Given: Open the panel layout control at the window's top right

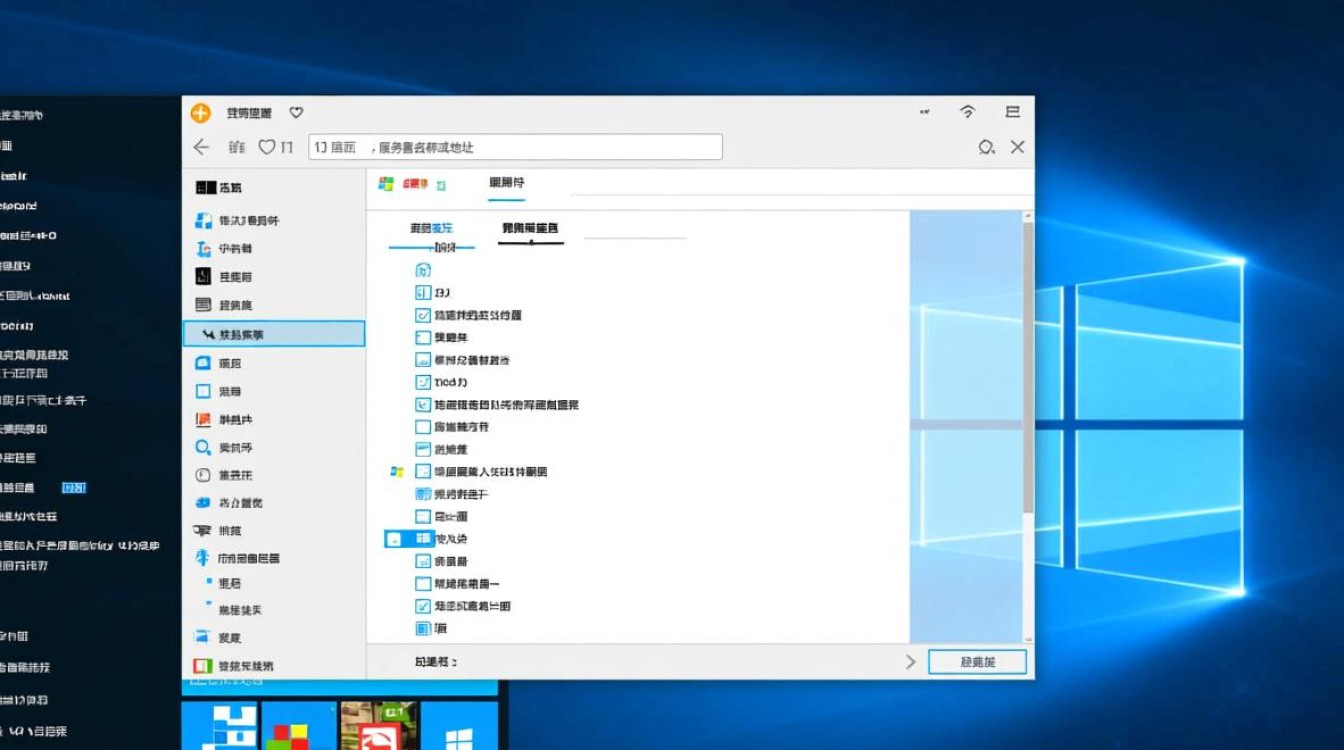Looking at the screenshot, I should [1013, 112].
